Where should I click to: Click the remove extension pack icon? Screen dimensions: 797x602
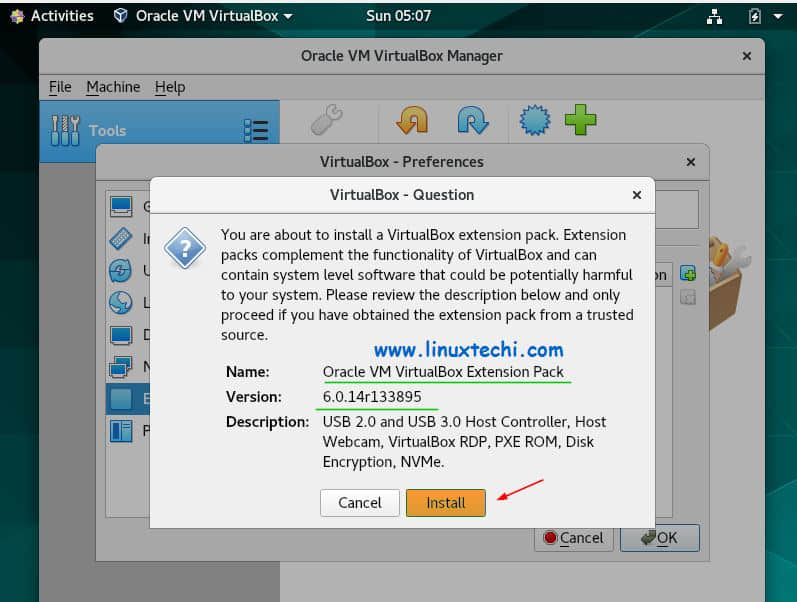[687, 297]
